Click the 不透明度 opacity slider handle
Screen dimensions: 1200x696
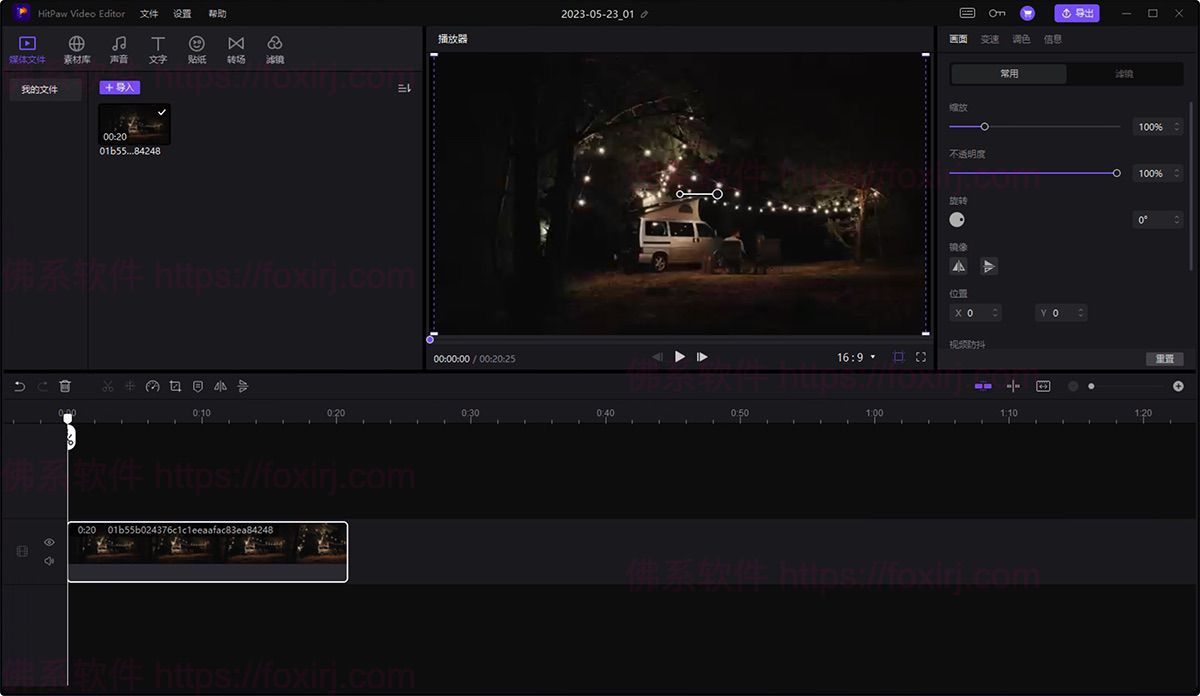(1117, 173)
